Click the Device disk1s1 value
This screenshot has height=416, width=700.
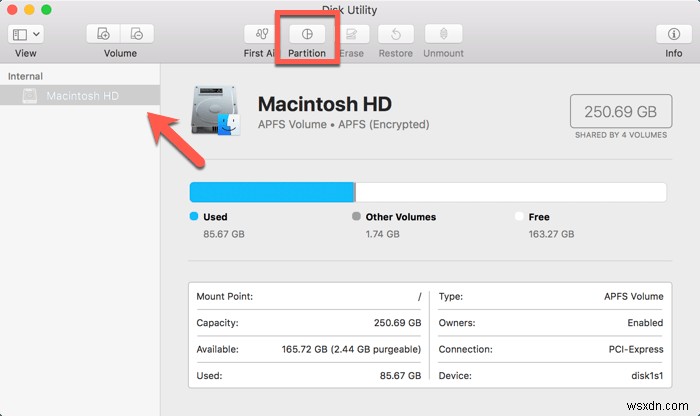(x=647, y=375)
